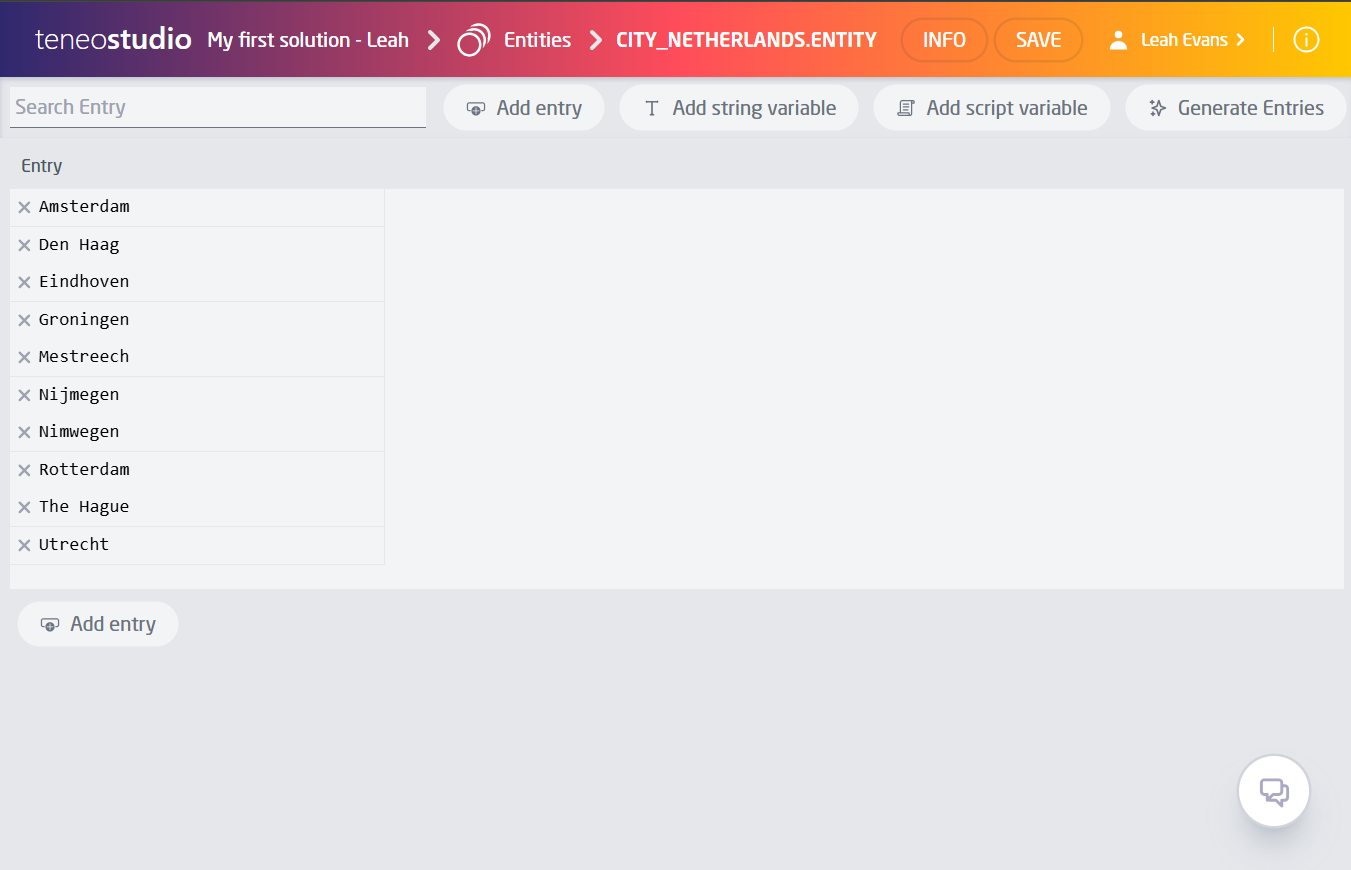Click the Entities rings icon in breadcrumb
The width and height of the screenshot is (1351, 870).
474,40
